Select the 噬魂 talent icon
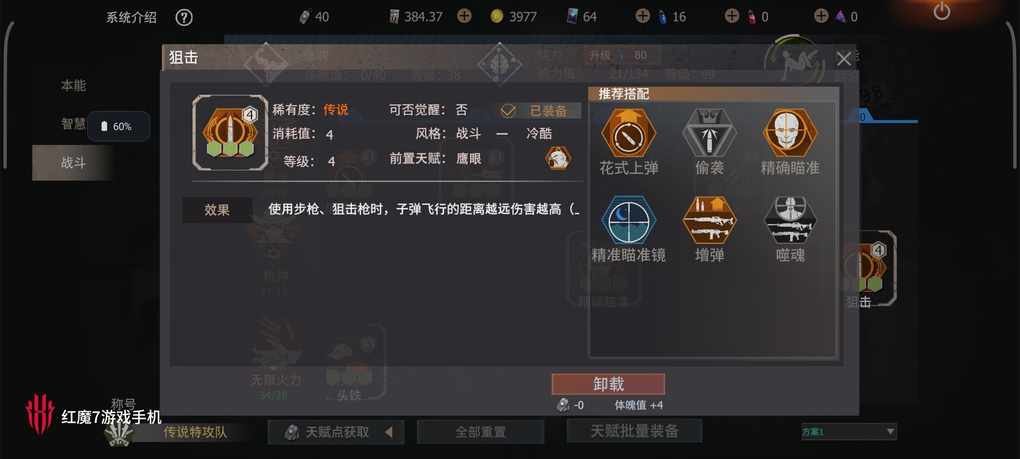The width and height of the screenshot is (1020, 459). click(790, 220)
